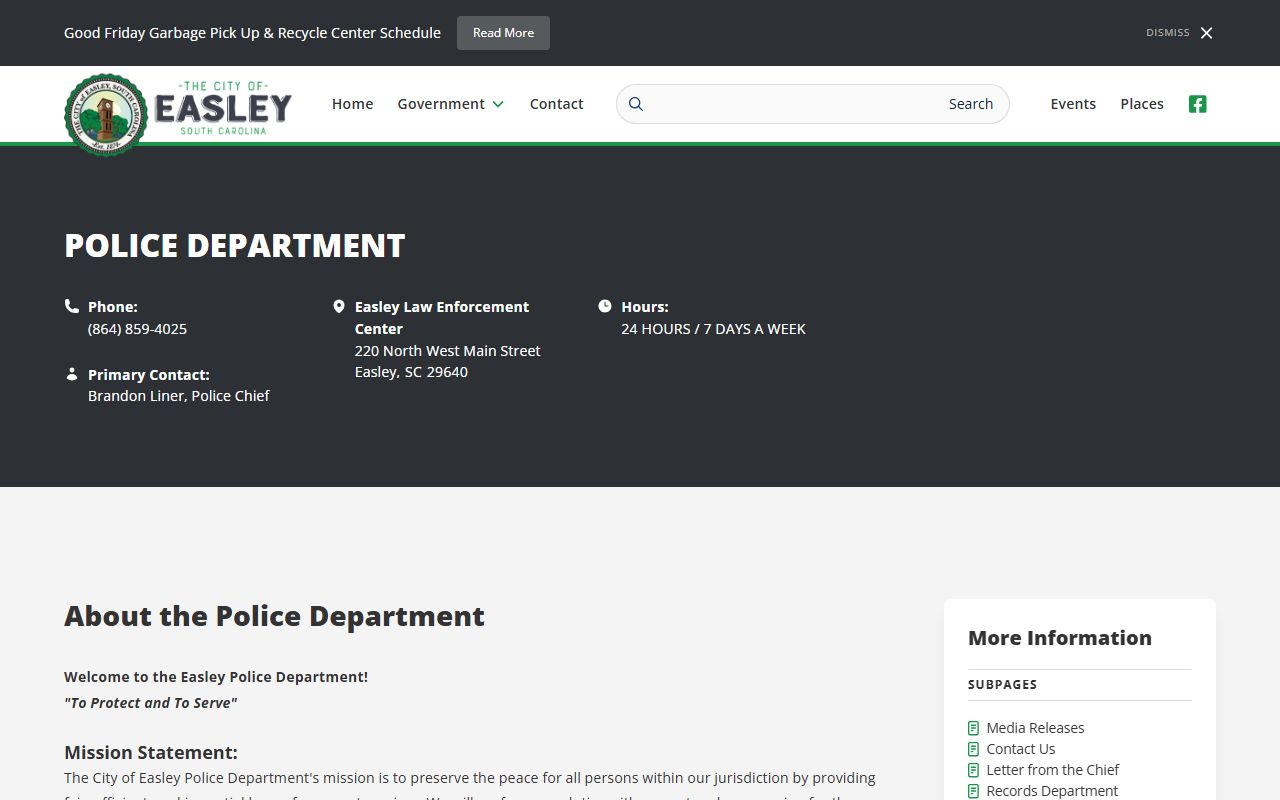This screenshot has height=800, width=1280.
Task: Click the map pin icon beside address
Action: coord(339,306)
